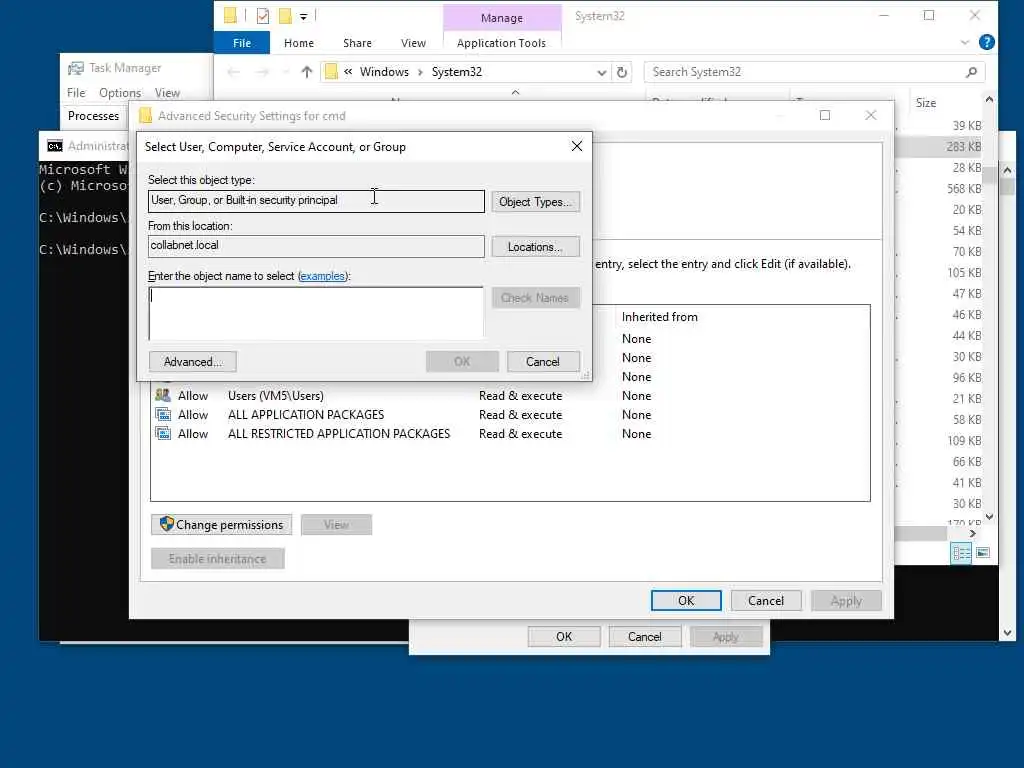Click System32 in the address breadcrumb

coord(456,72)
